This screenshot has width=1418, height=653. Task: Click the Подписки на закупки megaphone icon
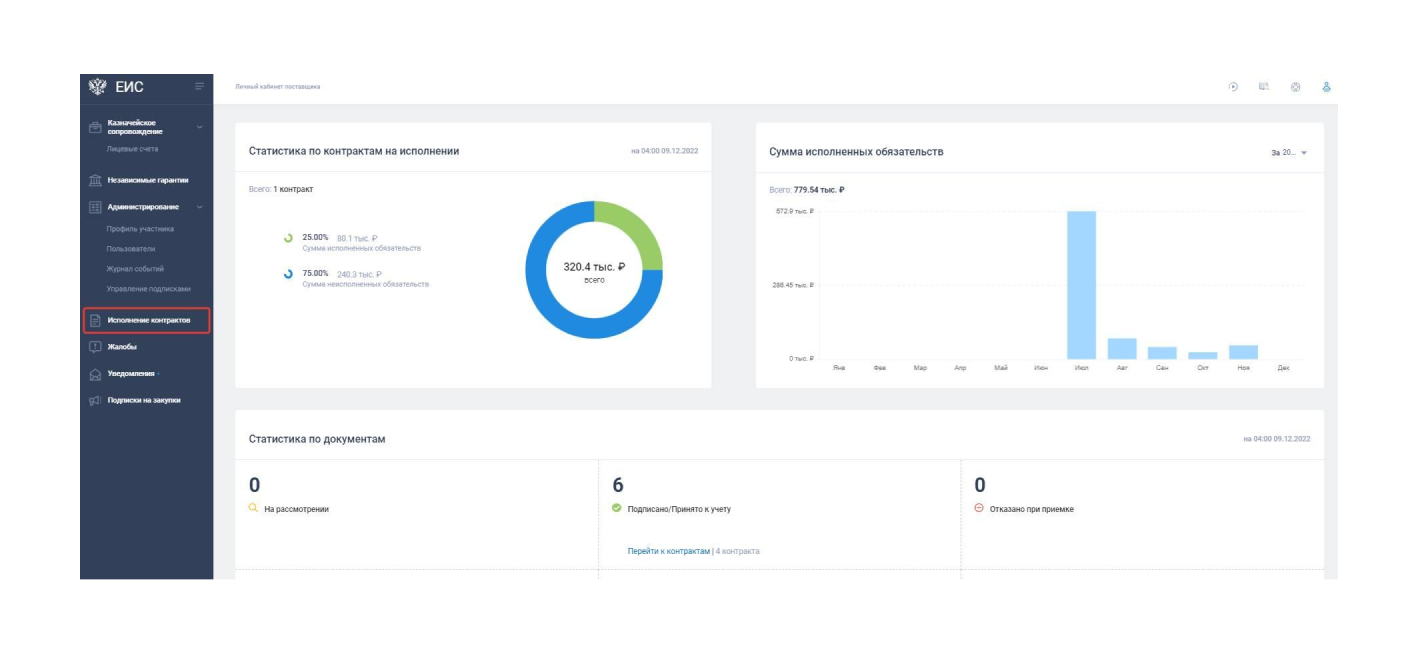pyautogui.click(x=96, y=401)
